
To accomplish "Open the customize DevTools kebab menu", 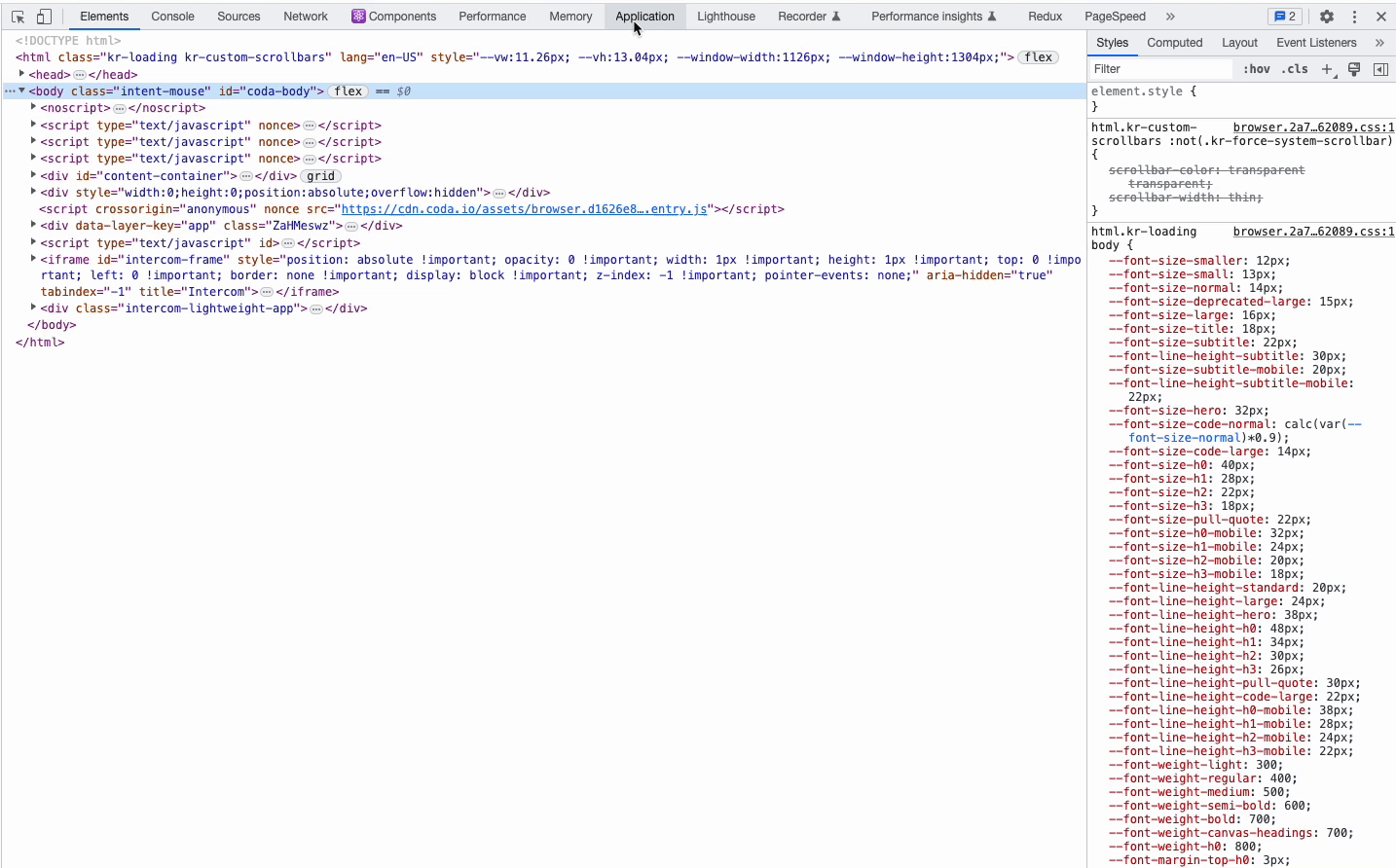I will [x=1354, y=17].
